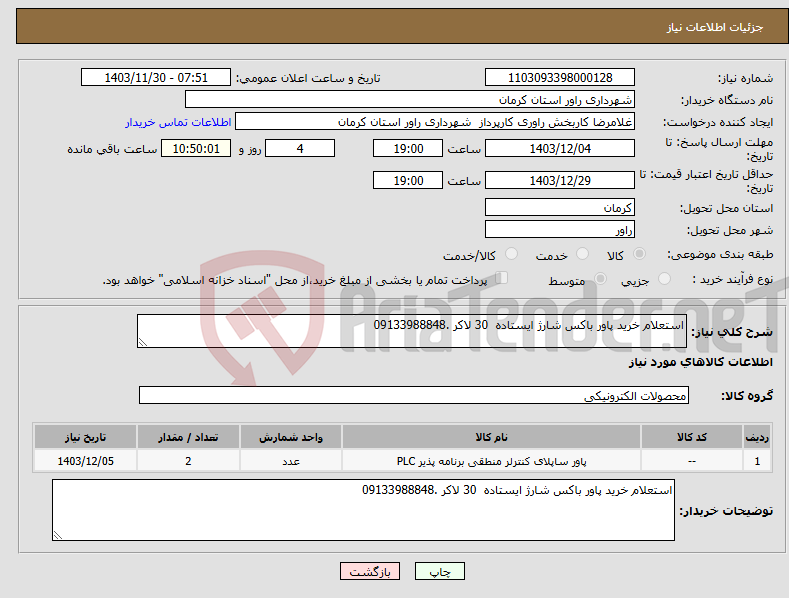Click the price validity date 1403/12/29
Viewport: 789px width, 598px height.
(x=560, y=180)
